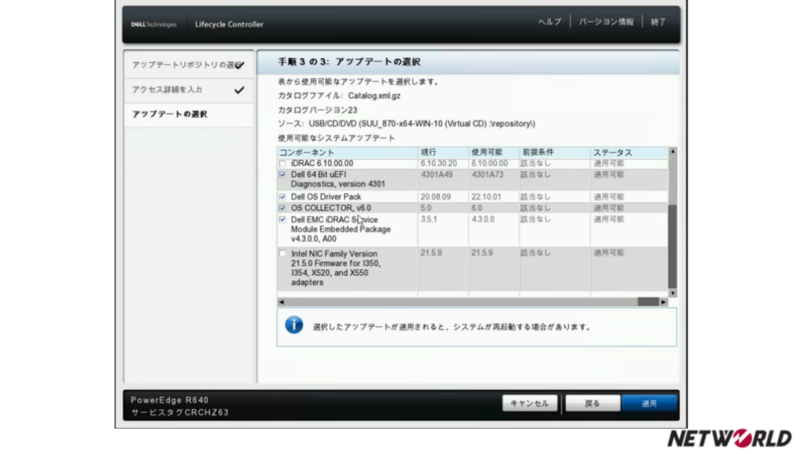The image size is (800, 454).
Task: Click the OS COLLECTOR, v6.0 row text
Action: [331, 208]
